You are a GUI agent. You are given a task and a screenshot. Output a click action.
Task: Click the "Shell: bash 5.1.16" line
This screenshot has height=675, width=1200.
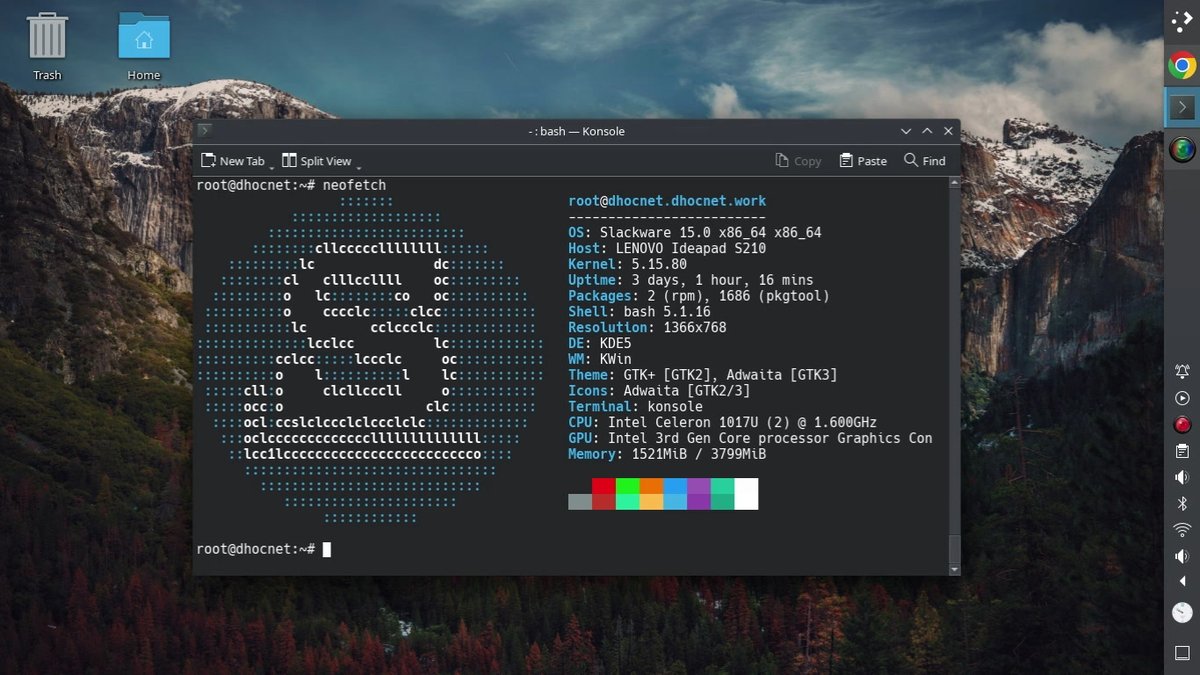click(639, 312)
